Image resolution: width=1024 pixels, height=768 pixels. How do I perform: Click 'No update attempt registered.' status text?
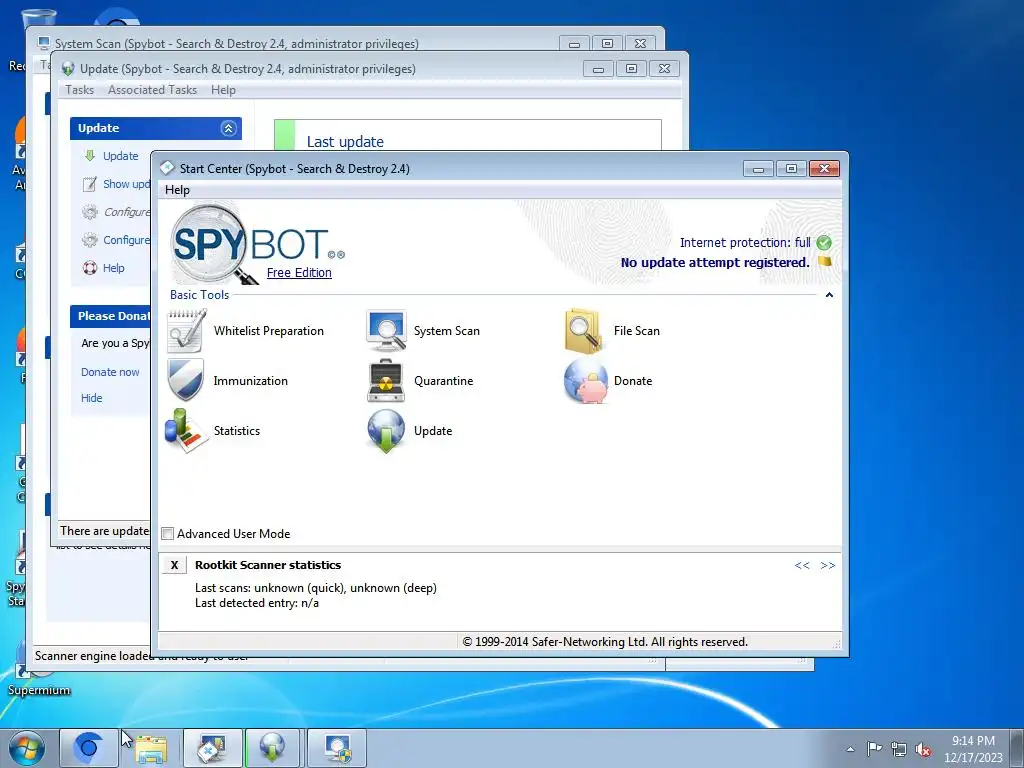[714, 263]
